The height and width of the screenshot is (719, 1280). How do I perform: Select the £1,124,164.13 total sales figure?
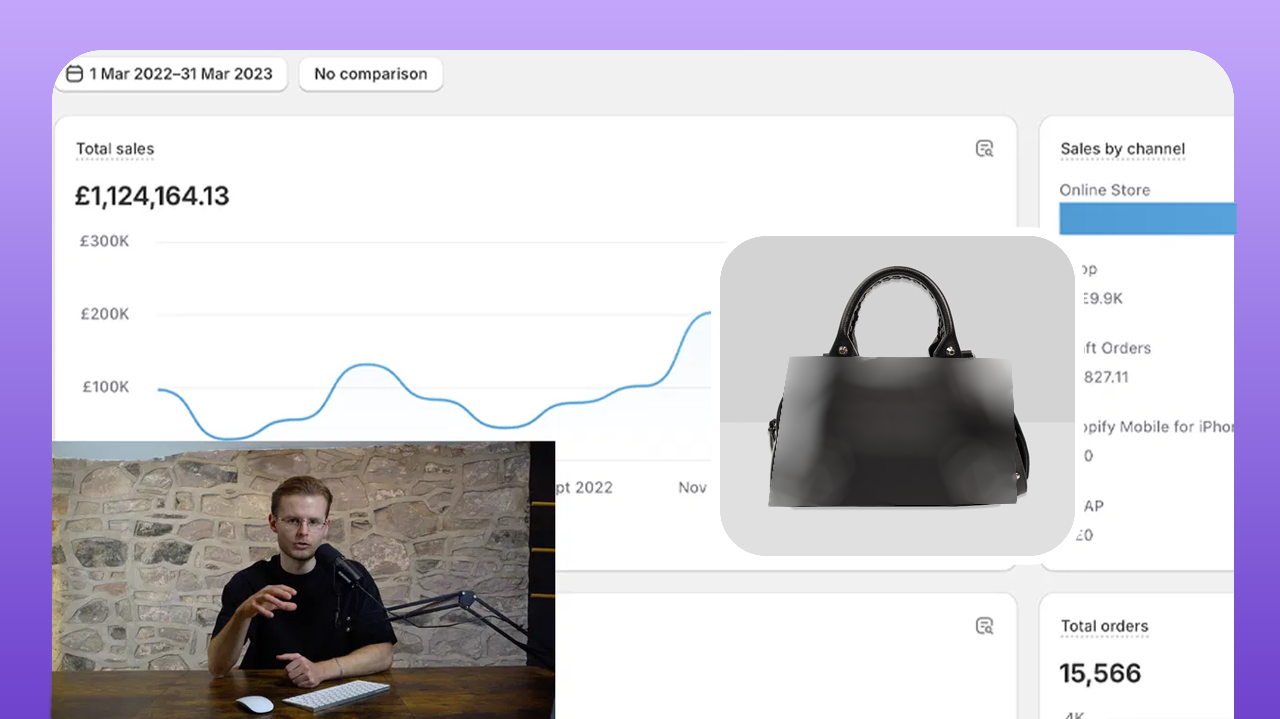[x=152, y=196]
